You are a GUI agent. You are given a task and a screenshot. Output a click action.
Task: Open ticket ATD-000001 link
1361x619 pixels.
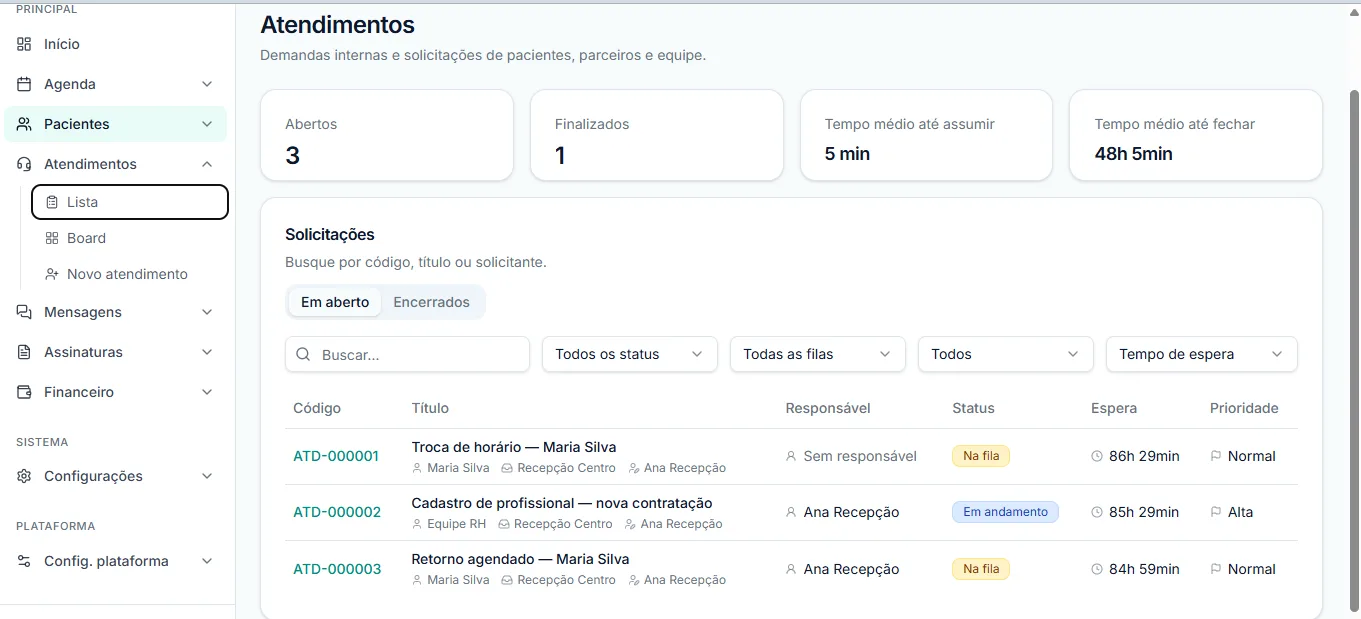coord(337,456)
